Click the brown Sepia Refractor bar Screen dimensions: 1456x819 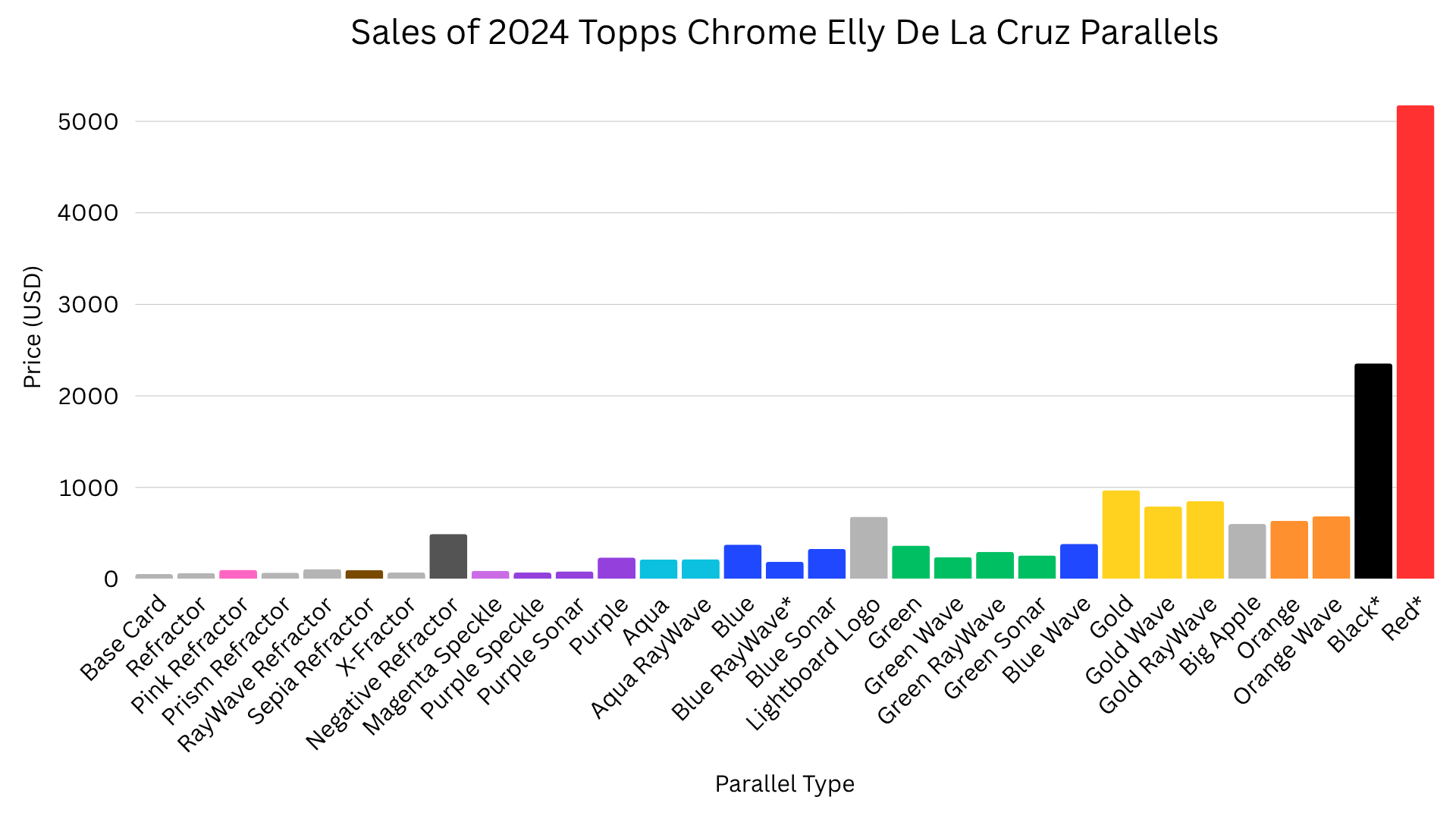tap(364, 574)
